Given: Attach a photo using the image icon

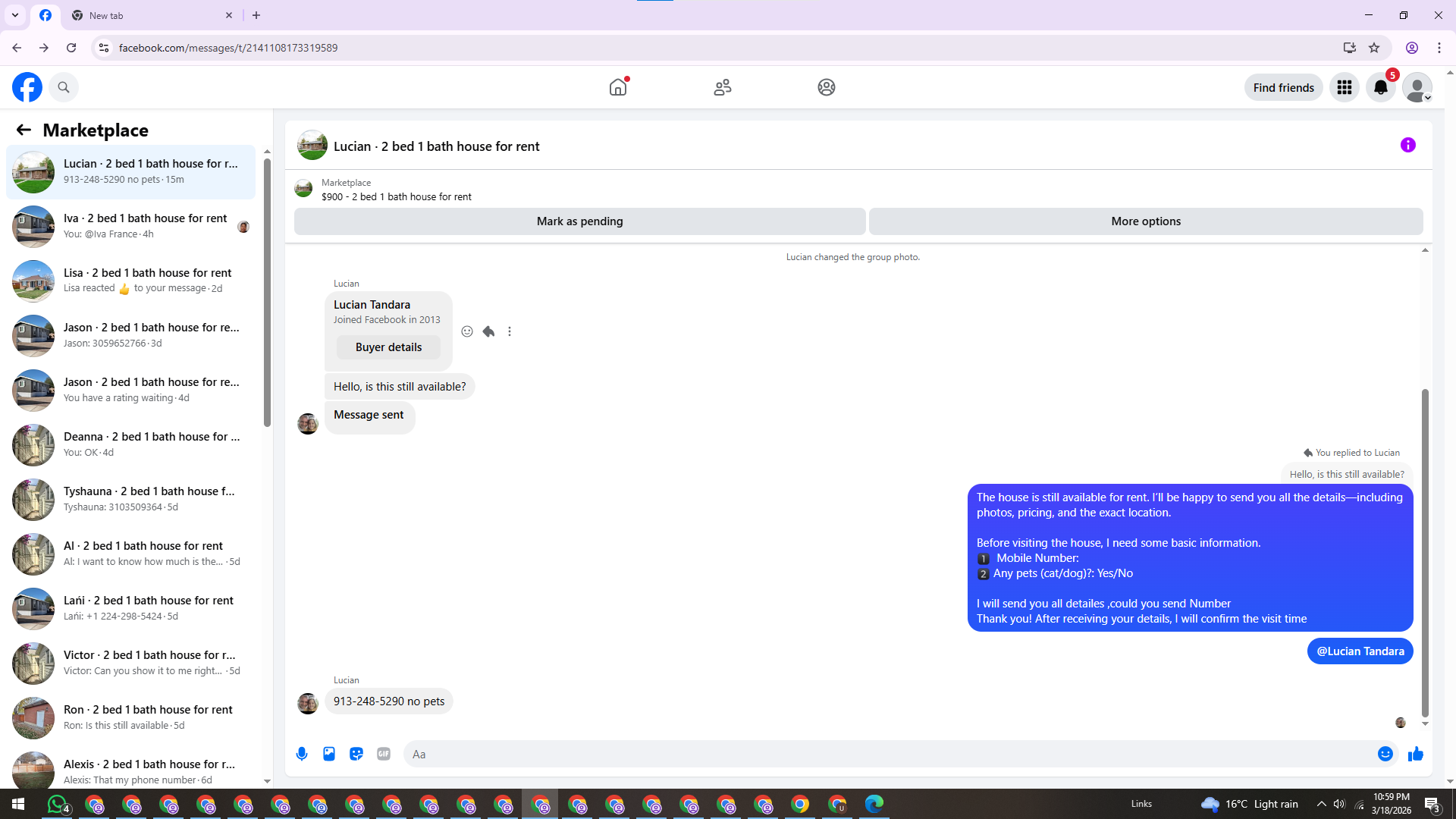Looking at the screenshot, I should [329, 754].
